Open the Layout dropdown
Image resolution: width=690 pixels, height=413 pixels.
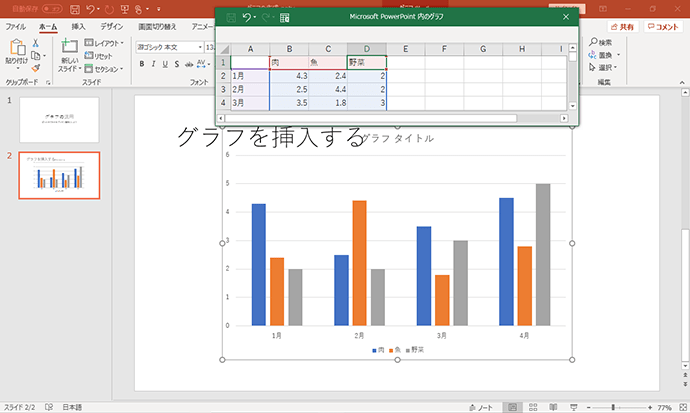pyautogui.click(x=104, y=43)
